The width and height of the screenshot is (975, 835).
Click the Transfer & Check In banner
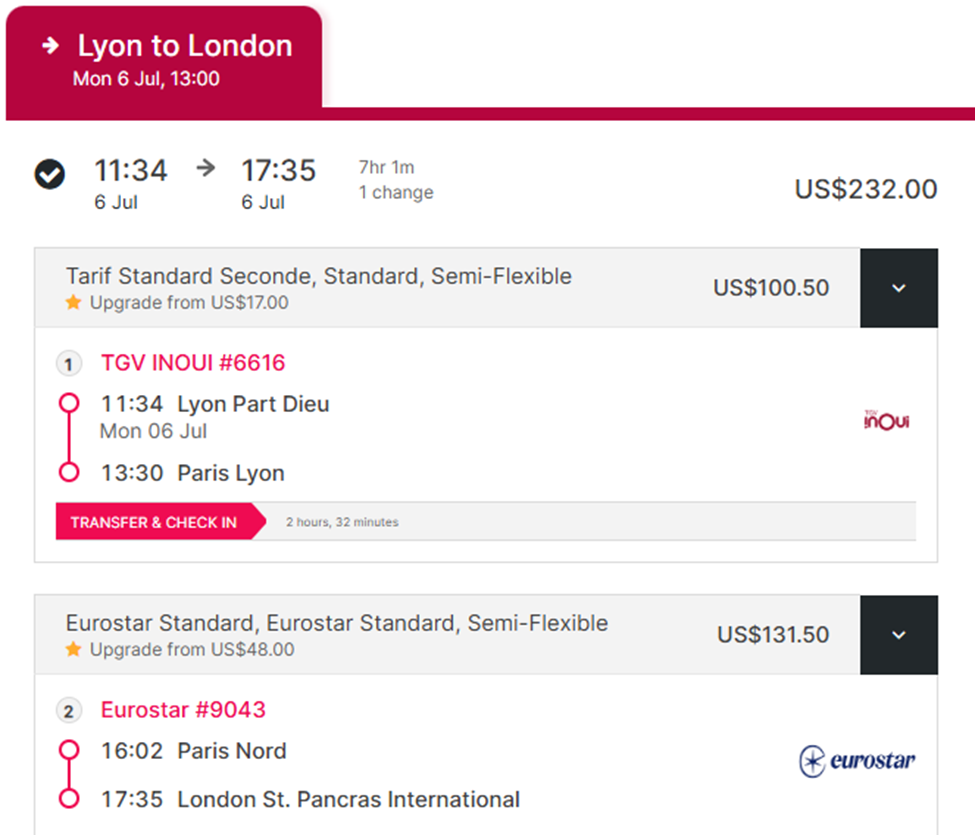tap(154, 522)
